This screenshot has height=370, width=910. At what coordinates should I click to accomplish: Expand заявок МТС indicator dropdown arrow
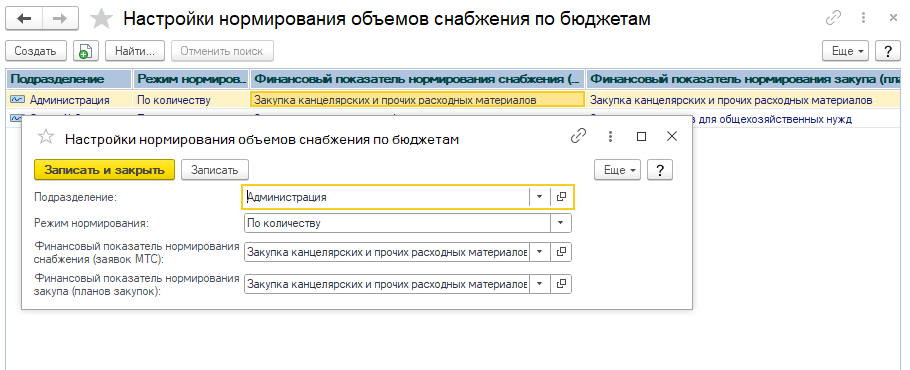click(539, 252)
